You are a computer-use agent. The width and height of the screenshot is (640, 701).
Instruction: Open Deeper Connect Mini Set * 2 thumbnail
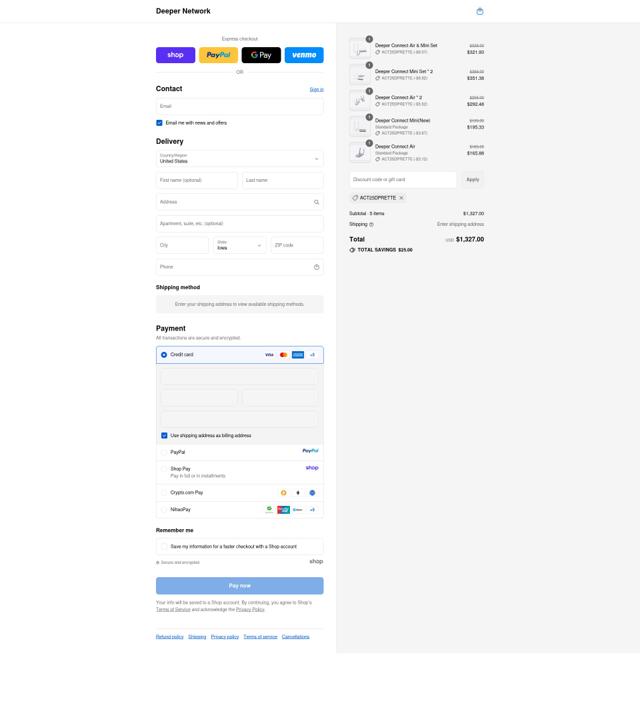pos(360,75)
